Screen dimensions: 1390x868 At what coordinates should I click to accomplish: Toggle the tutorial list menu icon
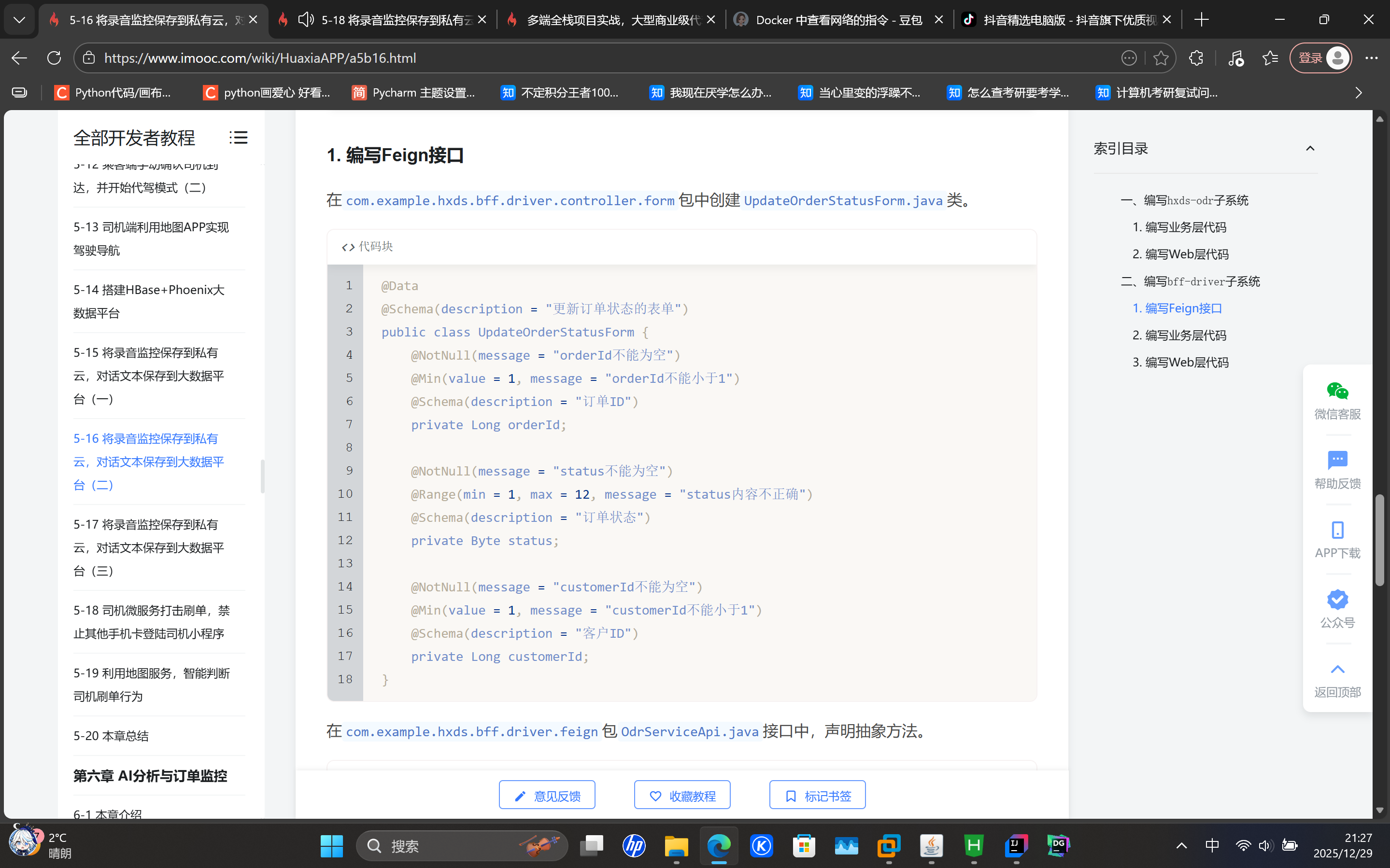pos(238,138)
